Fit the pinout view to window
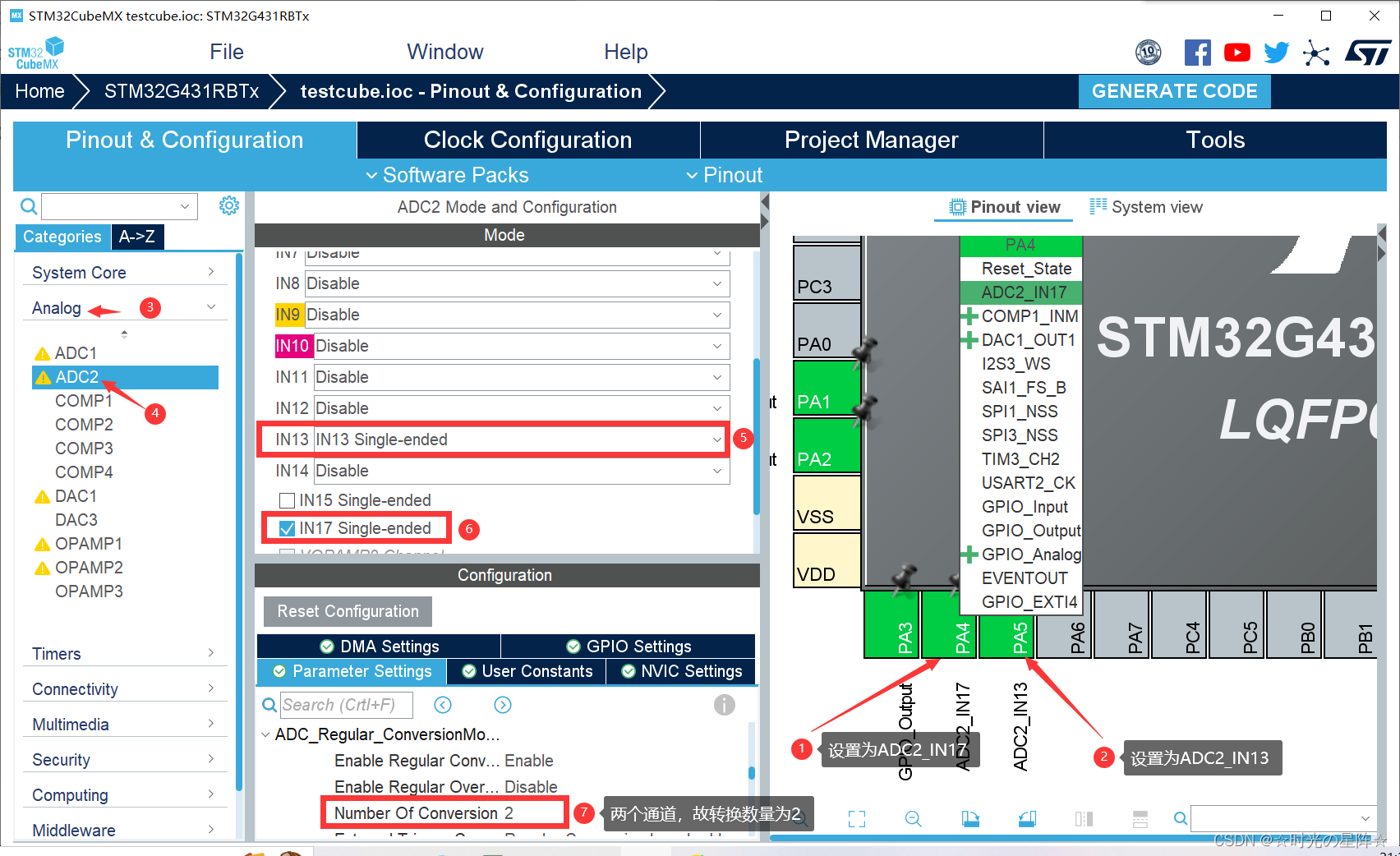This screenshot has height=856, width=1400. pos(857,818)
